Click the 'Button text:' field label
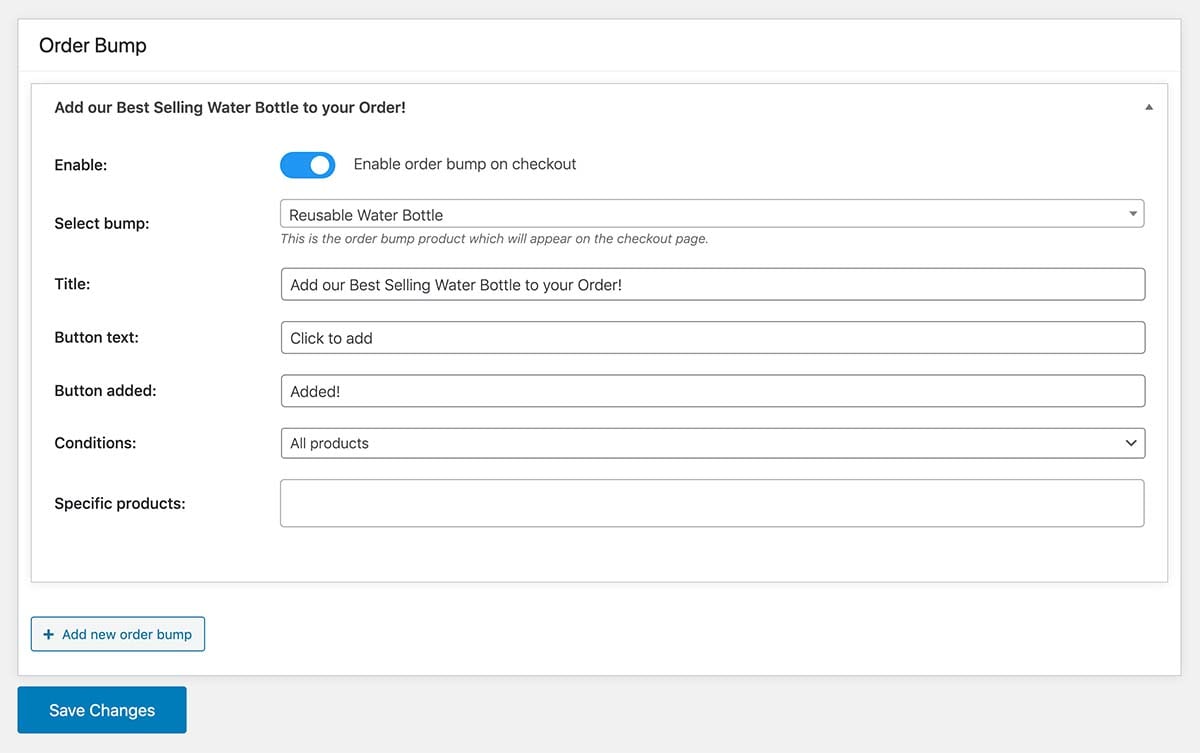Image resolution: width=1200 pixels, height=753 pixels. (97, 337)
